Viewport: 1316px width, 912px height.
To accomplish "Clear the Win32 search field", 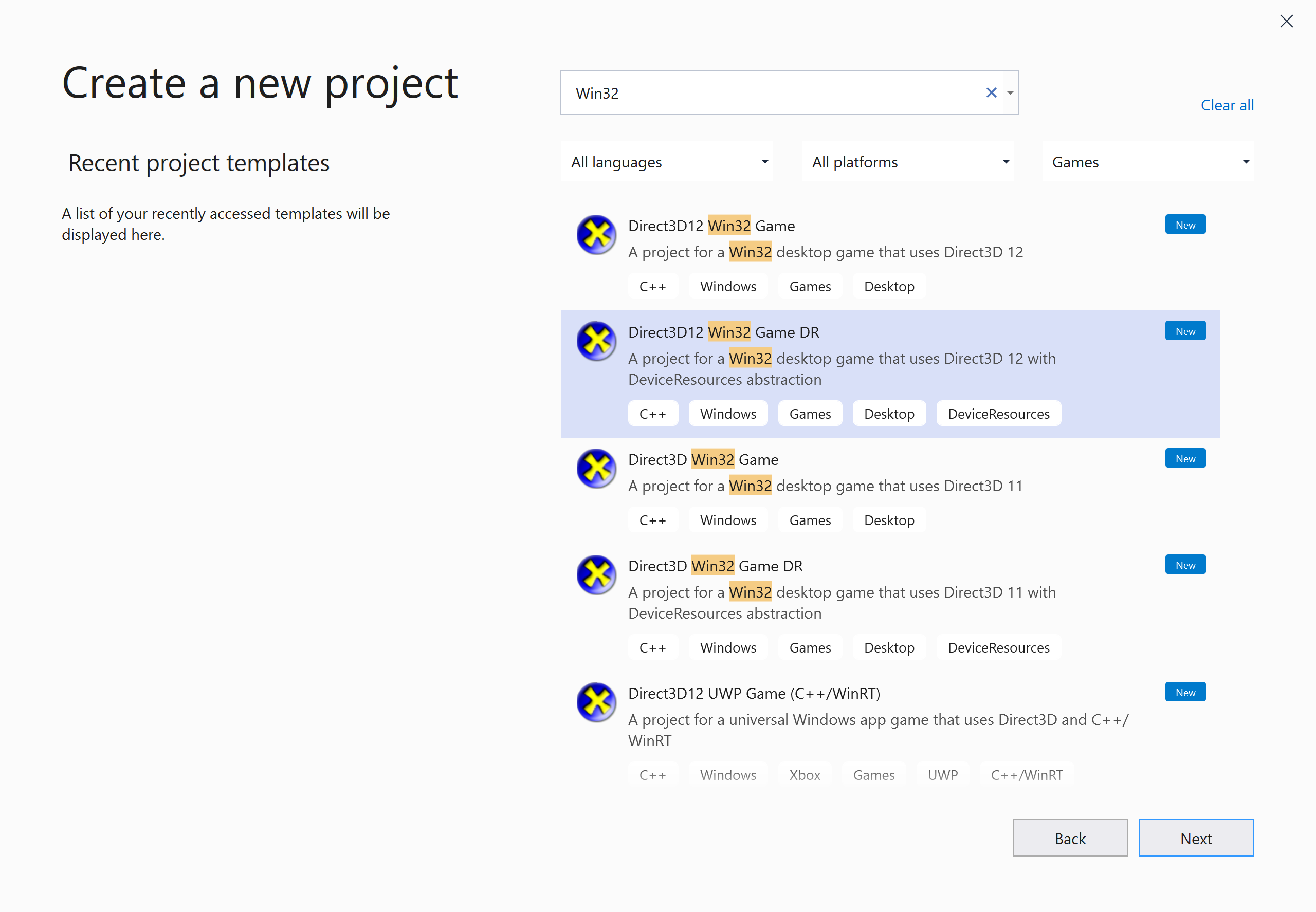I will click(x=991, y=92).
